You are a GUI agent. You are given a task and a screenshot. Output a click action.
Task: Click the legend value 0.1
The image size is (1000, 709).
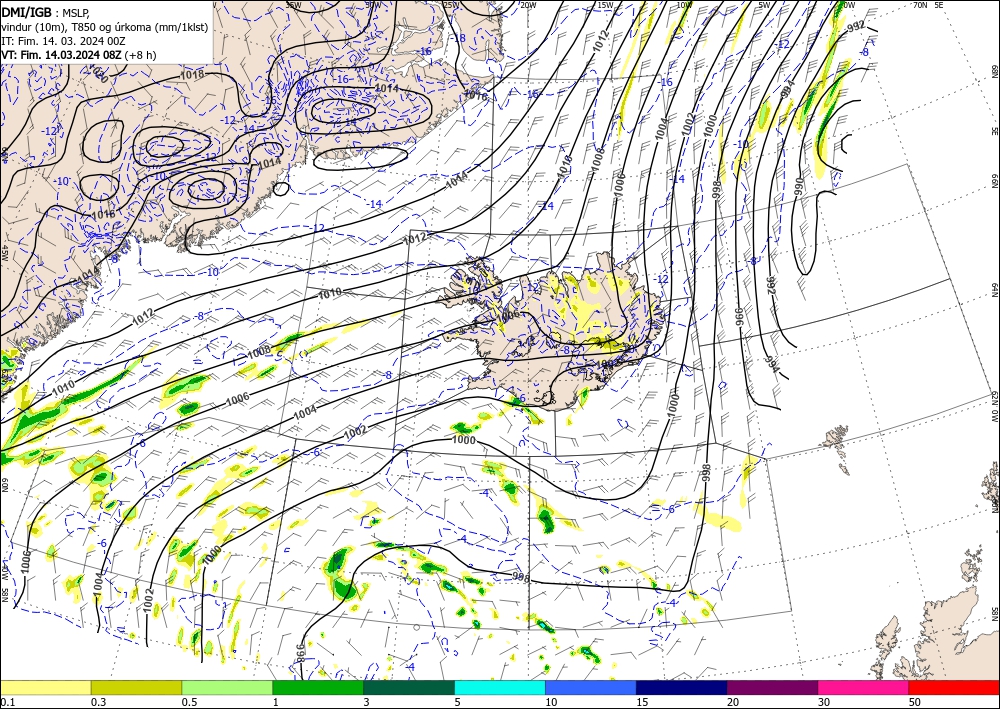[x=6, y=702]
